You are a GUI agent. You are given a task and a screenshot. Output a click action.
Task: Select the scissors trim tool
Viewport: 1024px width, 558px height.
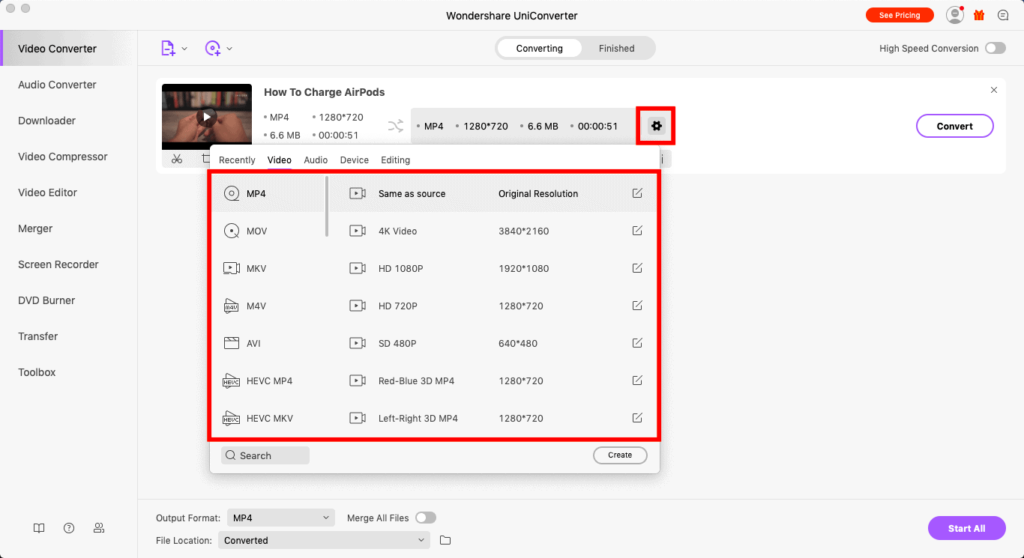[x=177, y=159]
